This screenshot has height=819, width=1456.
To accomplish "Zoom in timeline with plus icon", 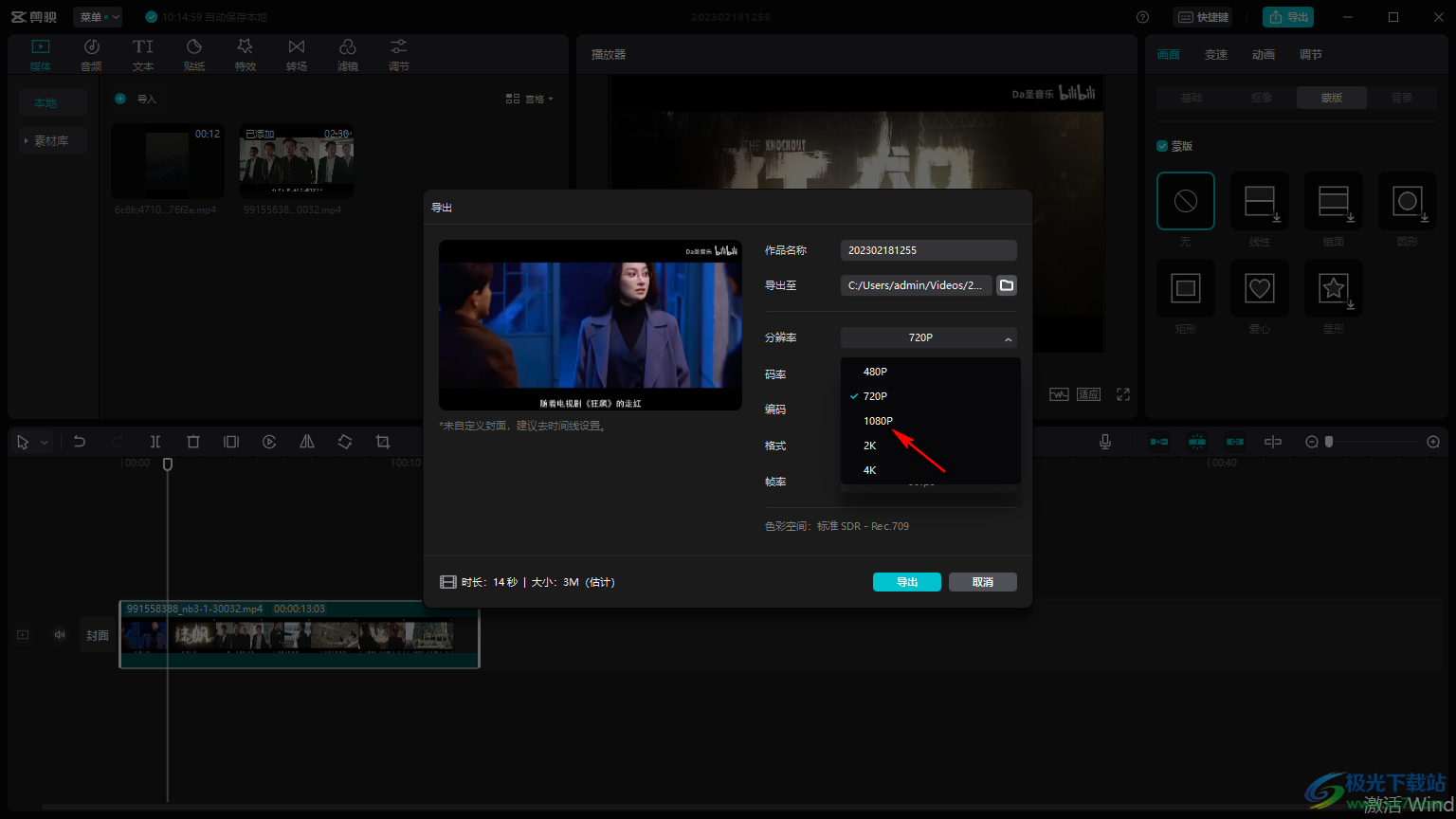I will (x=1433, y=442).
